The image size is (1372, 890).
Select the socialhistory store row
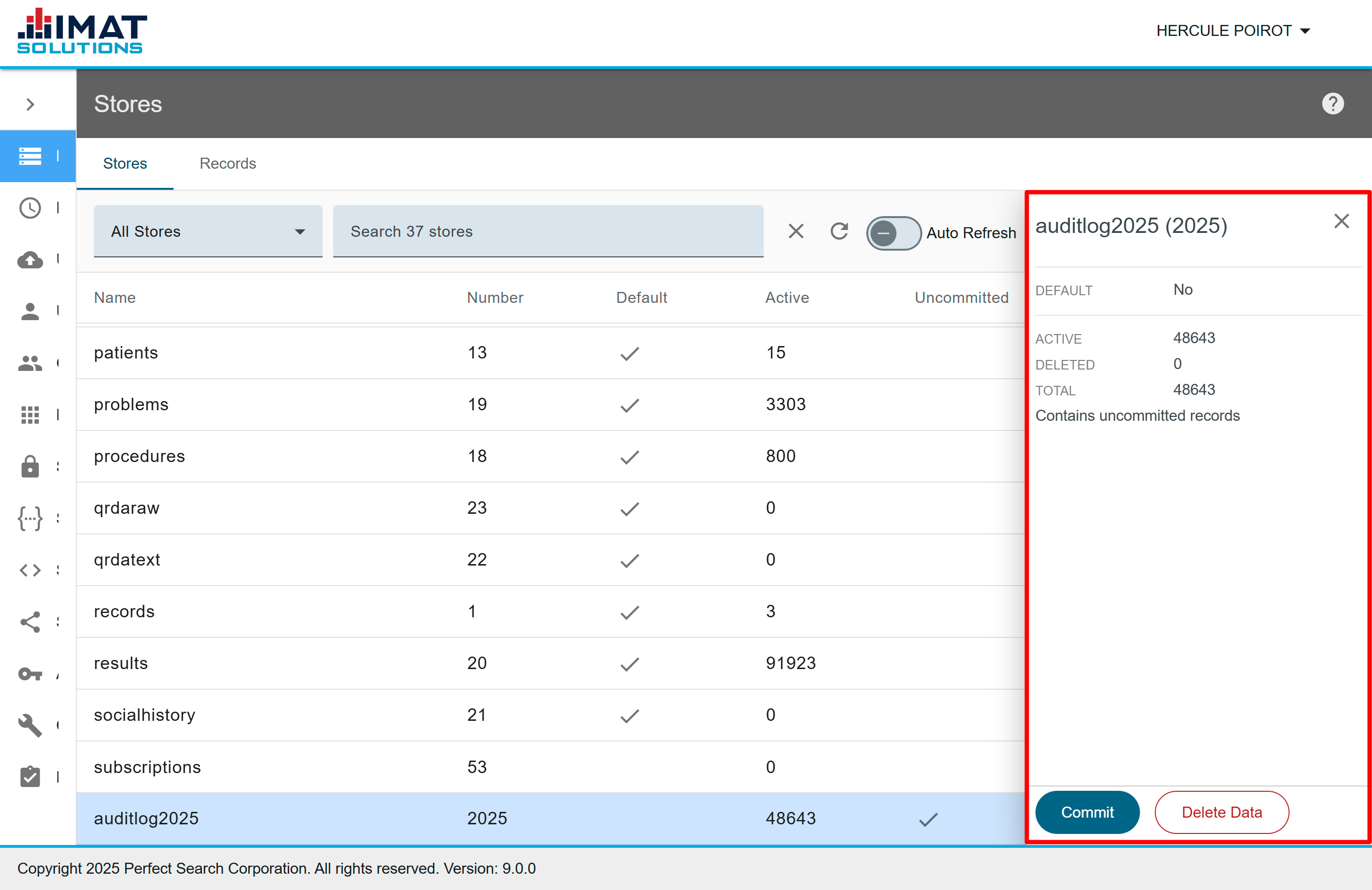point(550,716)
